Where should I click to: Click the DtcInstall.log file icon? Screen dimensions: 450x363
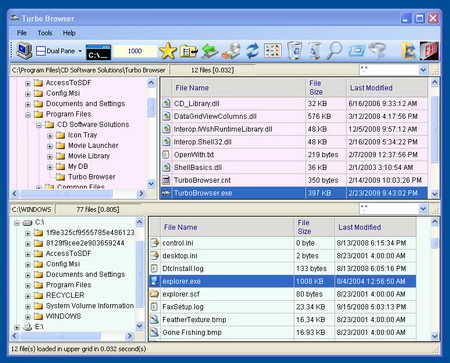[154, 269]
